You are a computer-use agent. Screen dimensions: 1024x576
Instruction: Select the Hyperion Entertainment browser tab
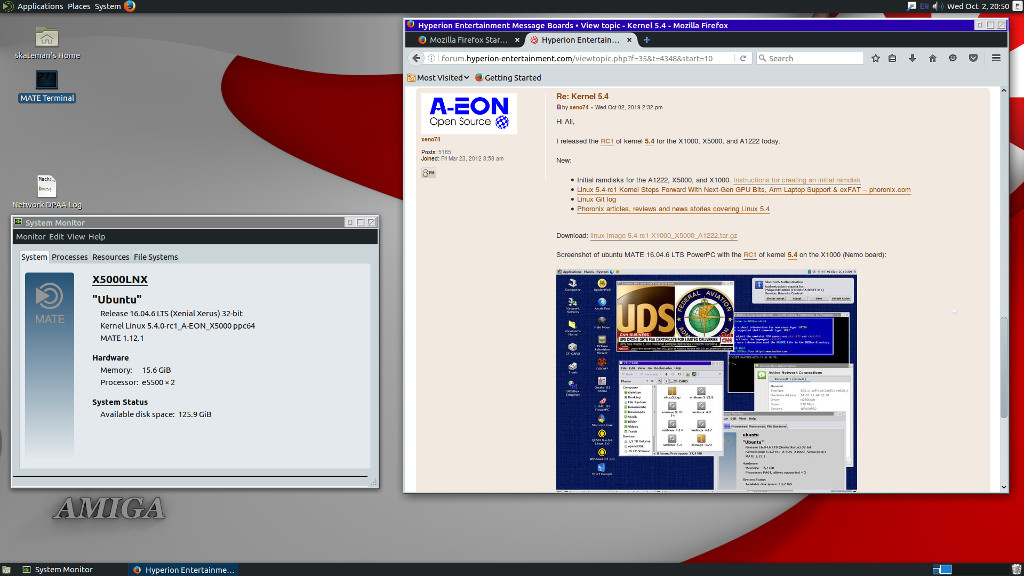coord(580,40)
